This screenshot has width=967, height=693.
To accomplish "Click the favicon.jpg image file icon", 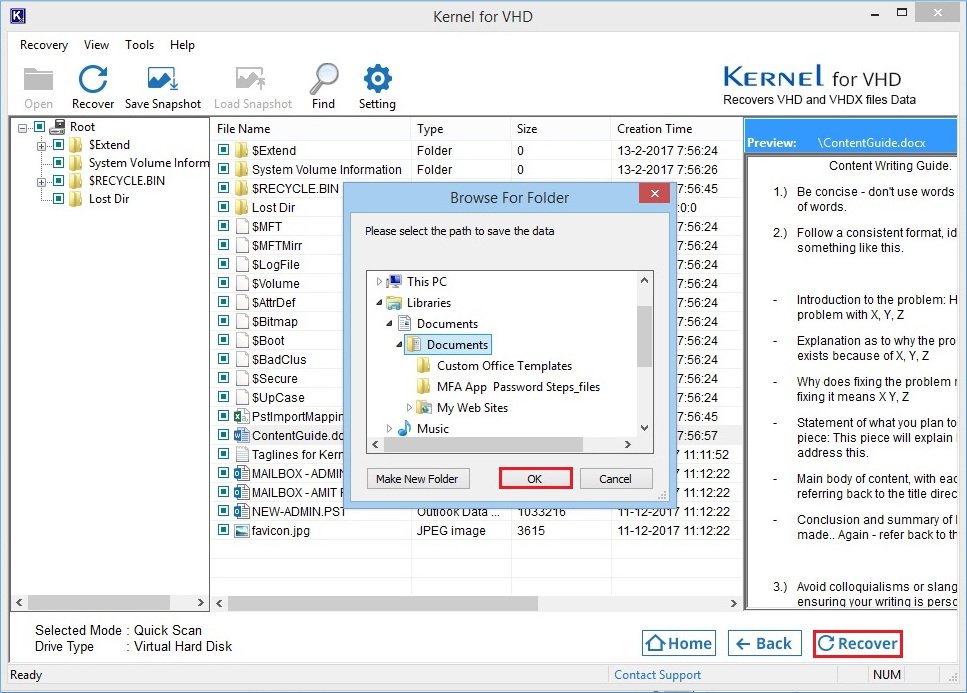I will 242,531.
